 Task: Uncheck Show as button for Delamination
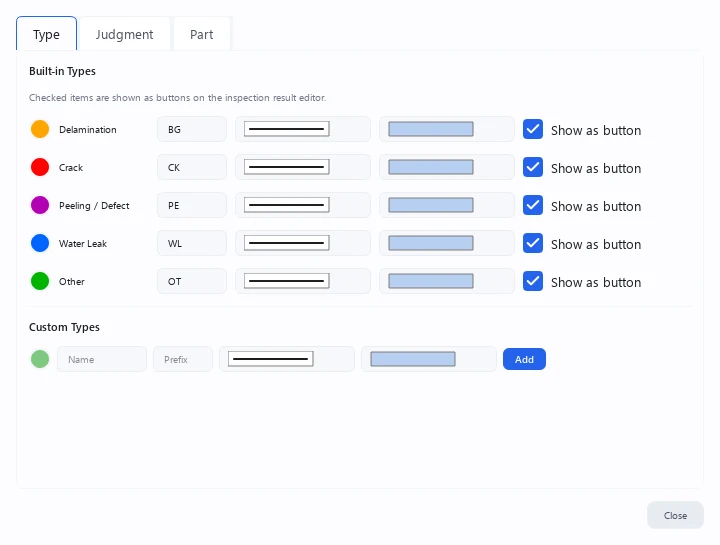point(533,129)
